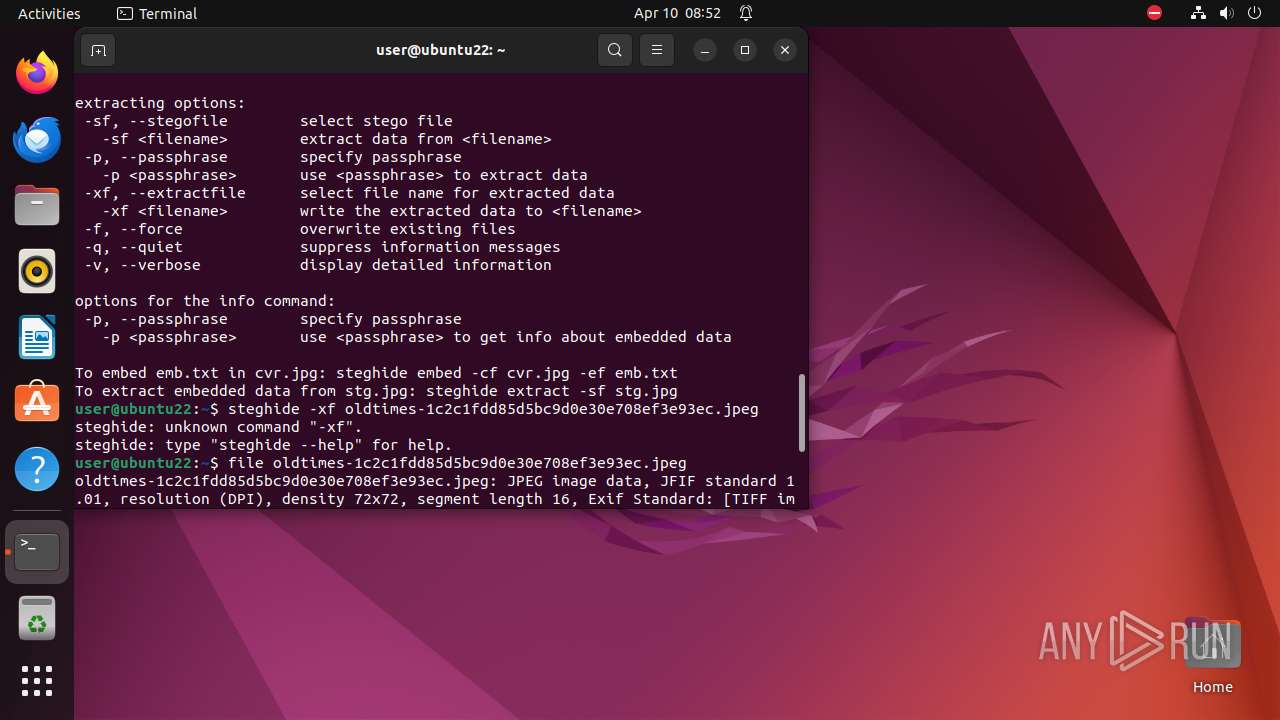Open Ubuntu Software store
Screen dimensions: 1280x720
pyautogui.click(x=37, y=403)
